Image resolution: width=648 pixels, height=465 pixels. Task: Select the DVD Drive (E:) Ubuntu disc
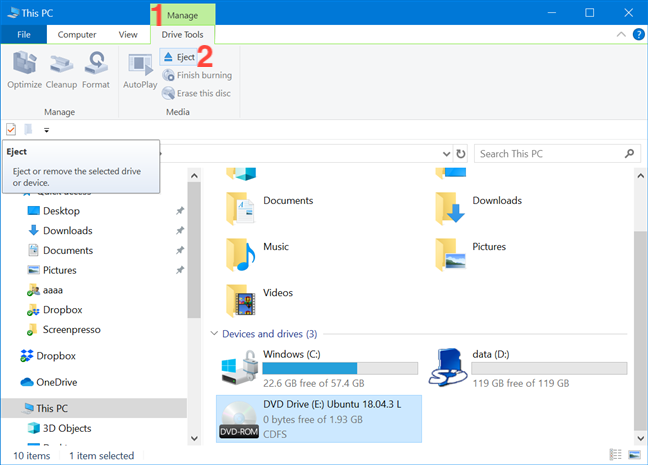[319, 419]
